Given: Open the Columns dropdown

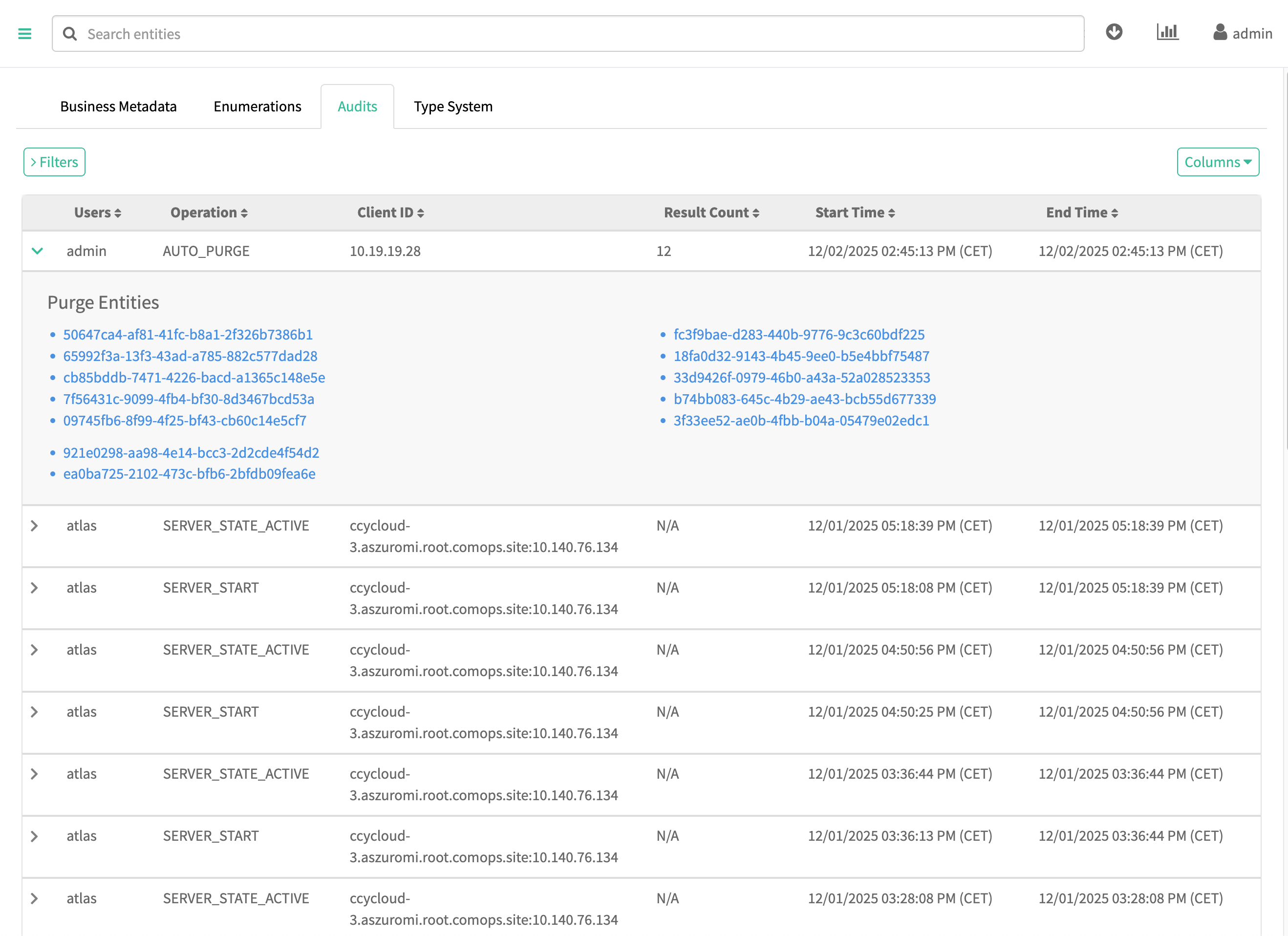Looking at the screenshot, I should click(1218, 162).
